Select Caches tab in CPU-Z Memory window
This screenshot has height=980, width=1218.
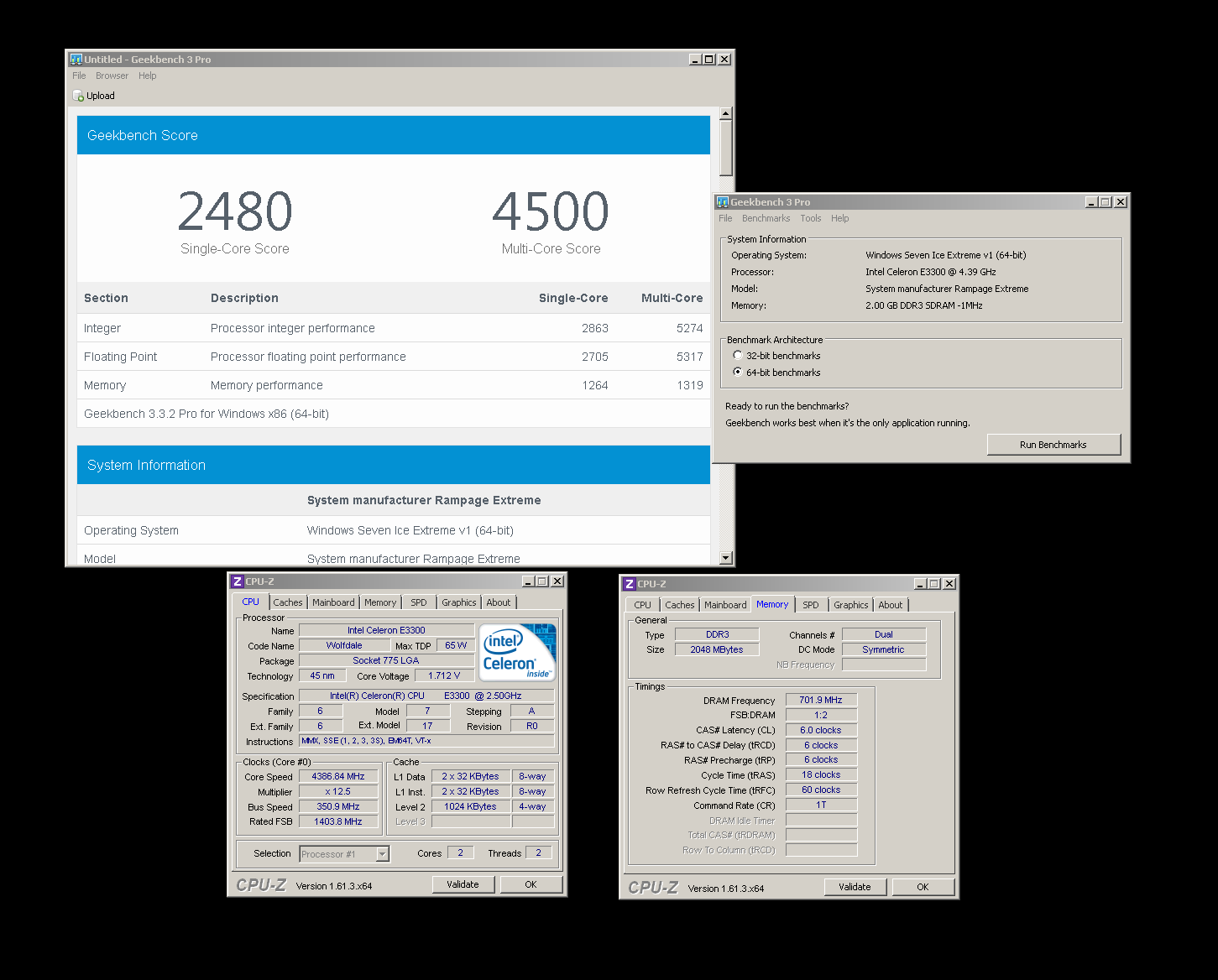[680, 605]
